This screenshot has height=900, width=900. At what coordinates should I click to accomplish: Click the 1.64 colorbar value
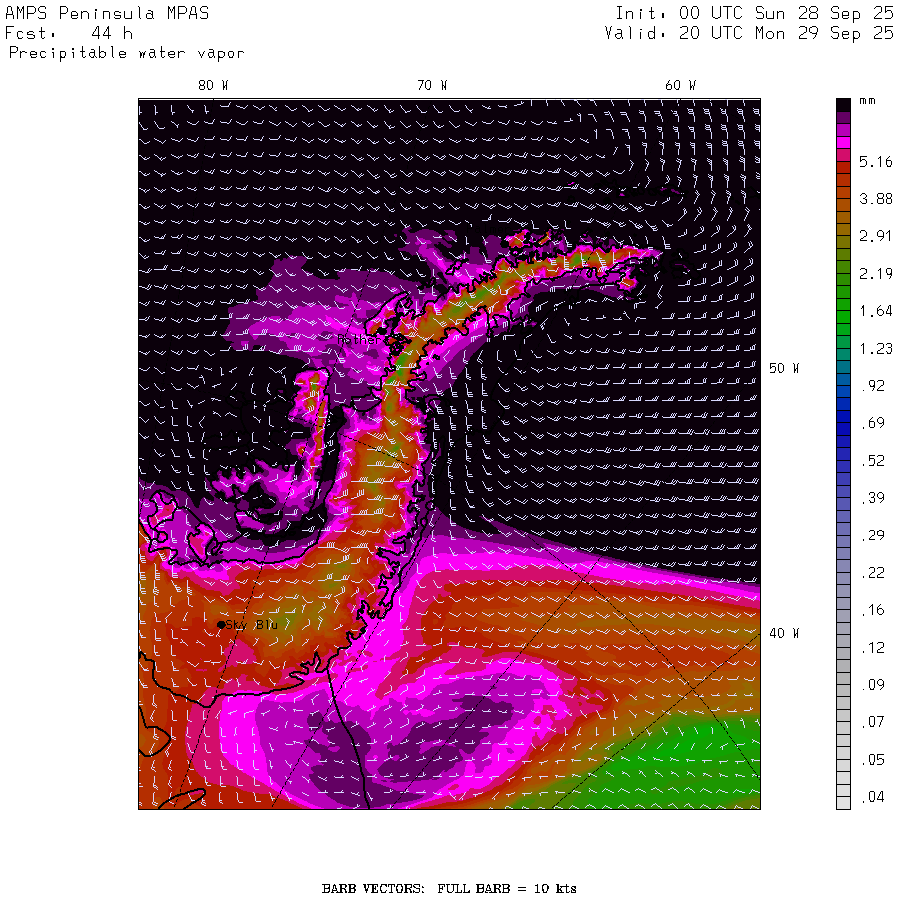tap(875, 311)
